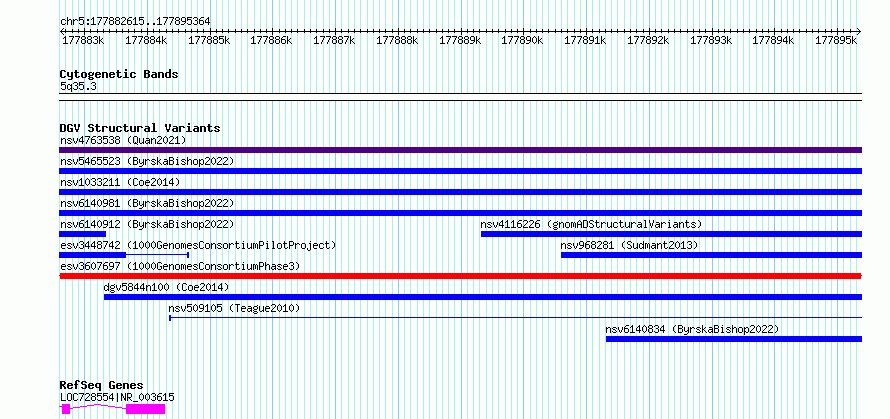Click the nsv4763538 (Quan2021) variant bar

460,150
